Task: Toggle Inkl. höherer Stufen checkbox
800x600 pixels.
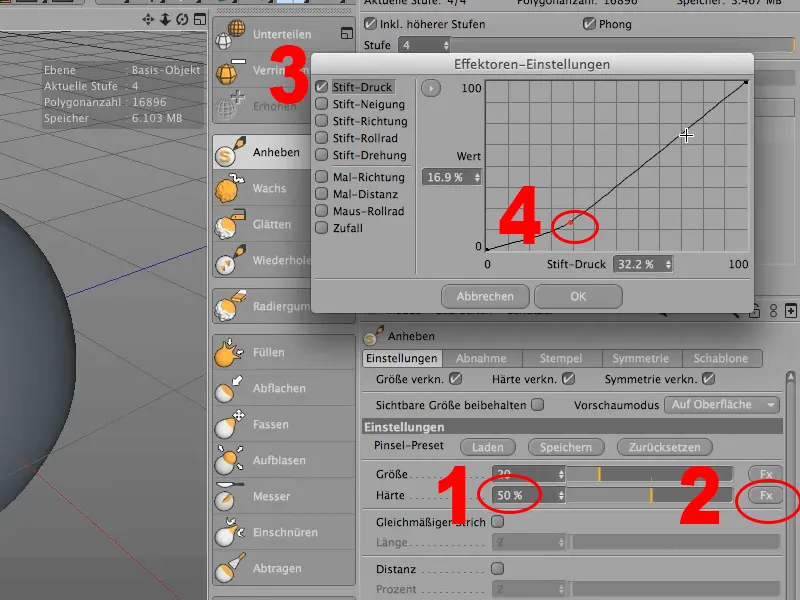Action: pos(370,24)
